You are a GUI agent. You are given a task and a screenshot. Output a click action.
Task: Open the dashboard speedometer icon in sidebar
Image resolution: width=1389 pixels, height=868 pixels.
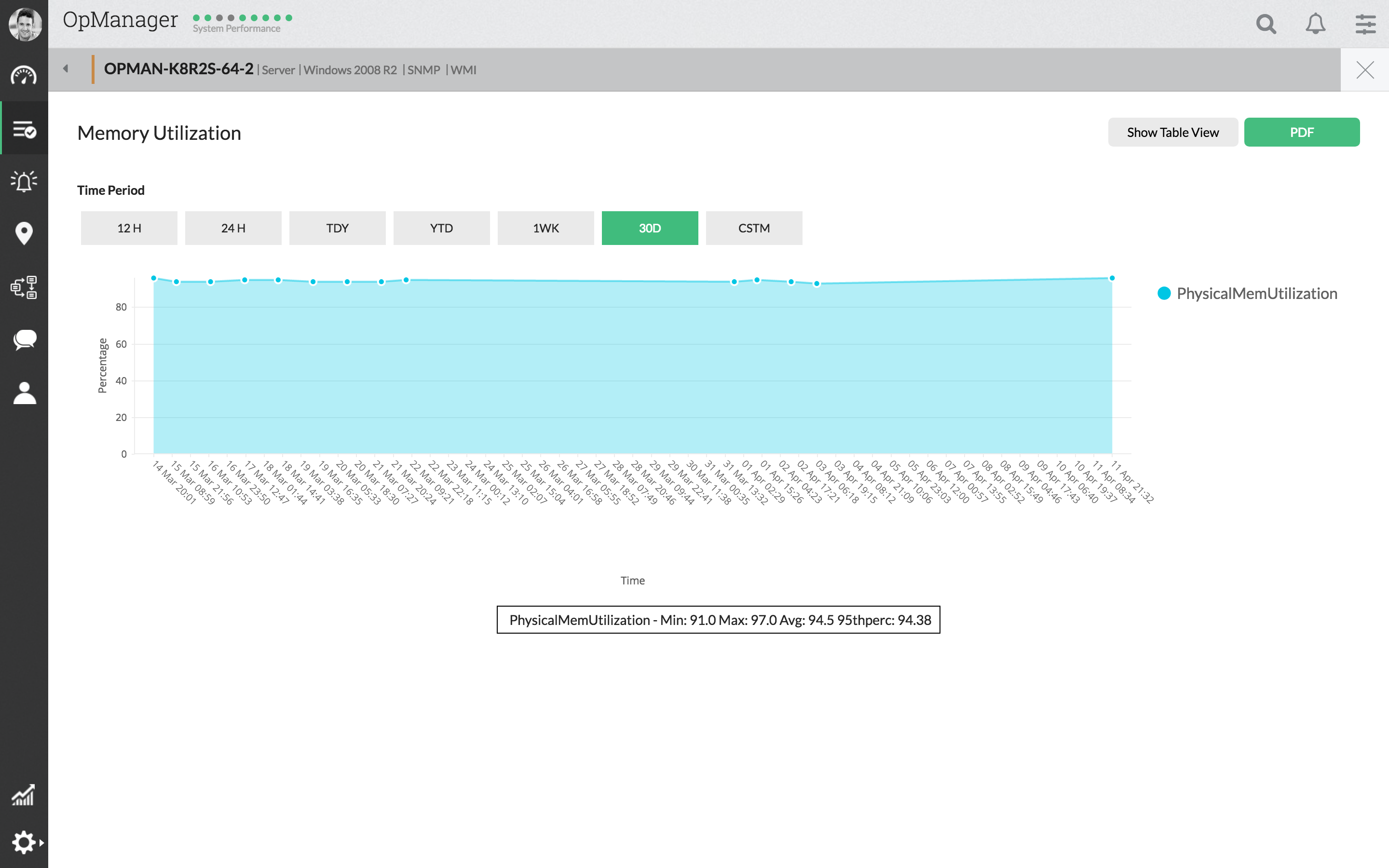[x=24, y=76]
